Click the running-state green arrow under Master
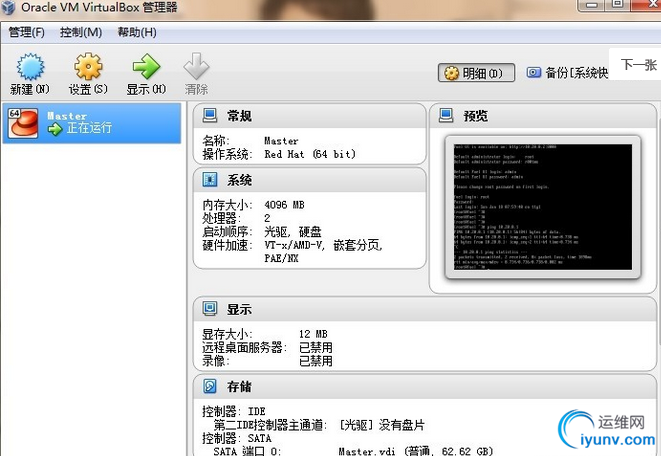661x456 pixels. pos(55,129)
